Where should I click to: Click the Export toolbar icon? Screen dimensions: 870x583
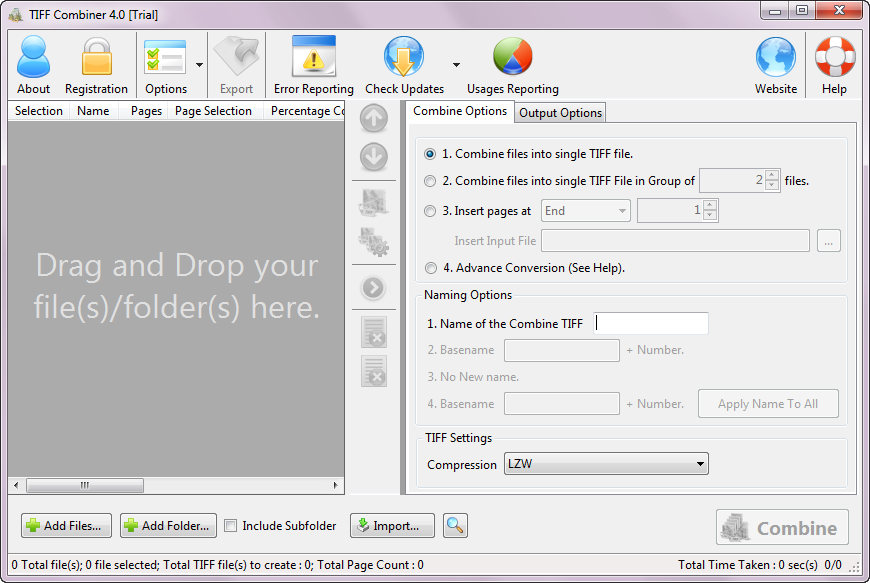pos(236,64)
